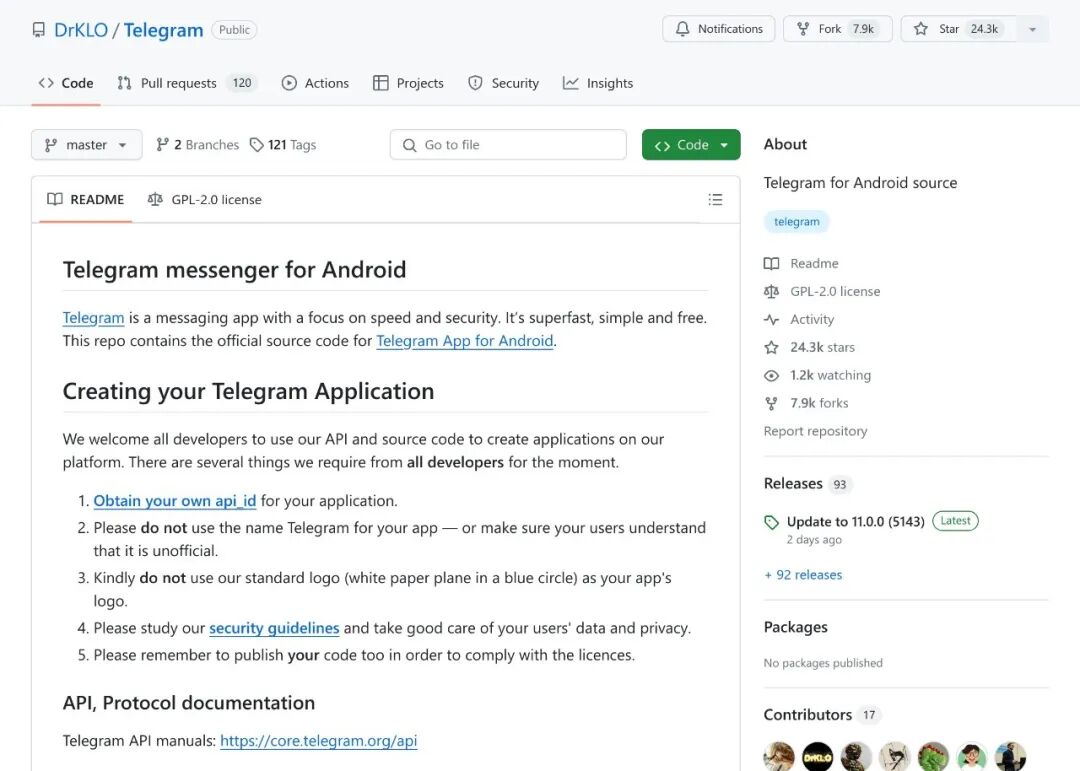Click the Telegram messenger for Android heading
This screenshot has height=771, width=1080.
pos(234,269)
